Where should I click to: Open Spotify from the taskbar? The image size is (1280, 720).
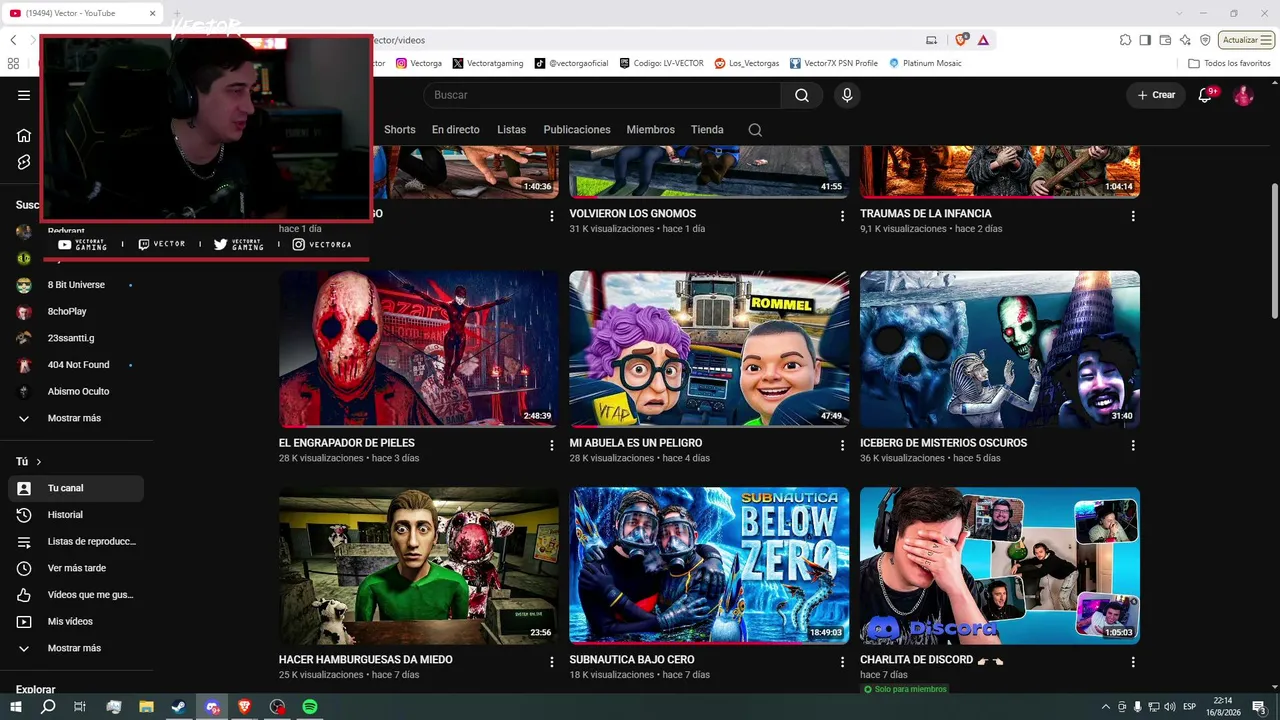(310, 707)
